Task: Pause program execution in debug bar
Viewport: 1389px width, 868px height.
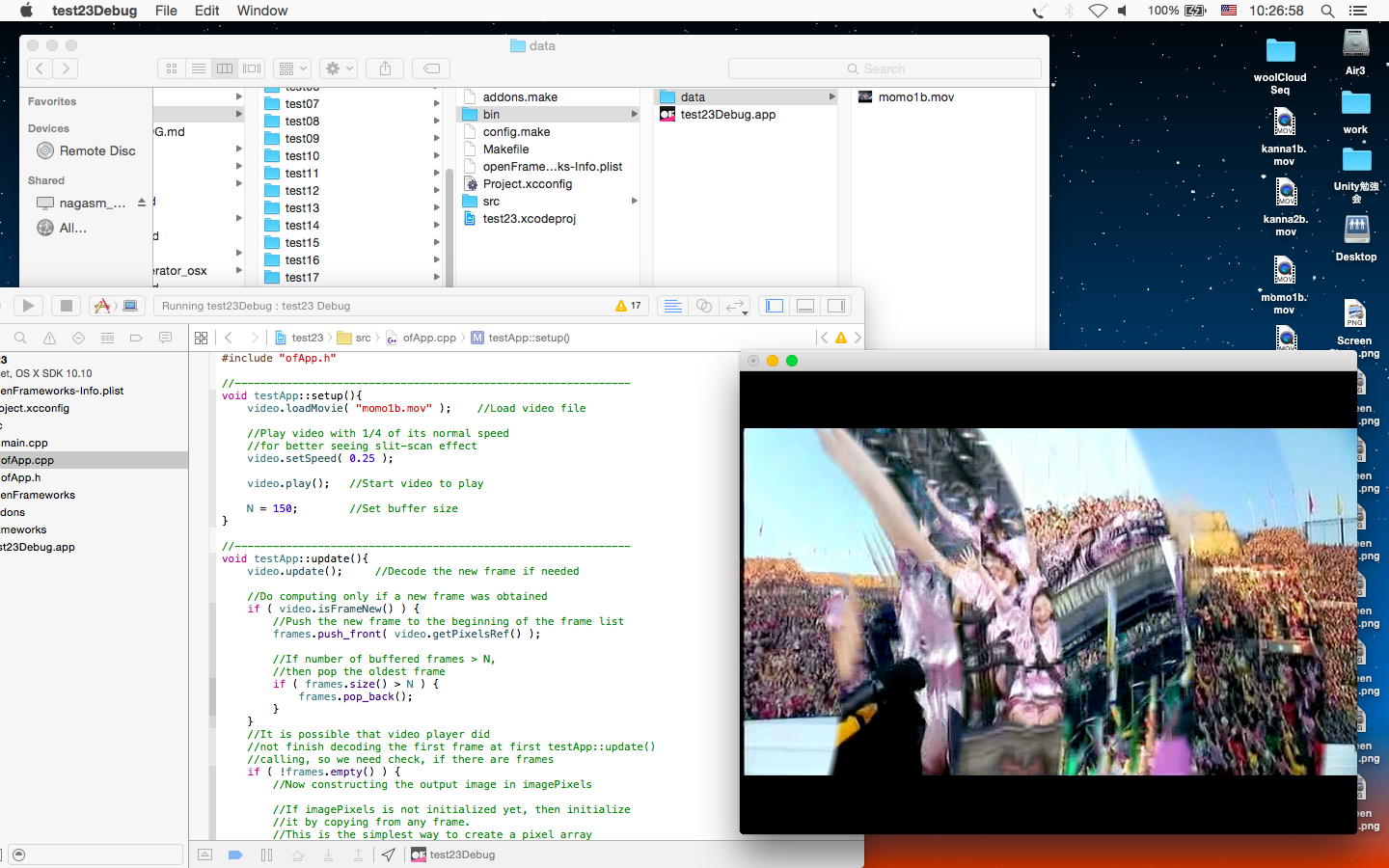Action: 266,854
